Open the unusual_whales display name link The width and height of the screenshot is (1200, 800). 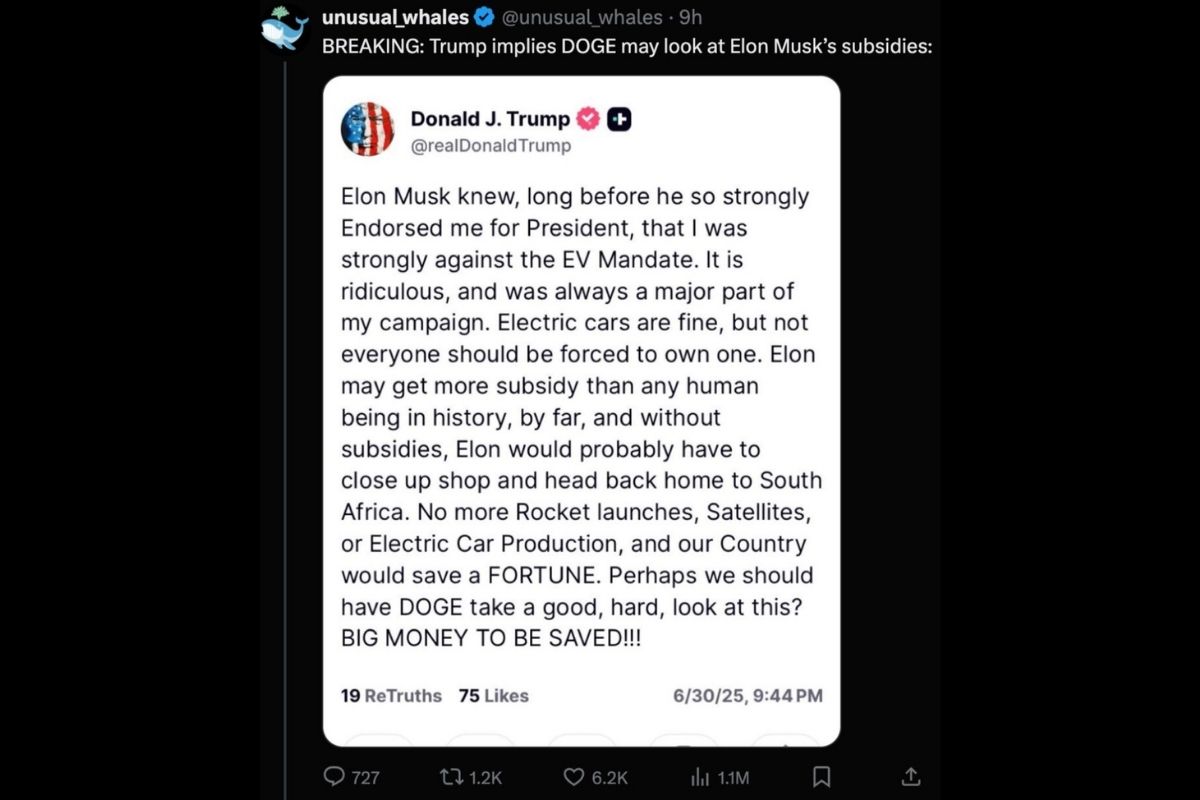pyautogui.click(x=395, y=17)
